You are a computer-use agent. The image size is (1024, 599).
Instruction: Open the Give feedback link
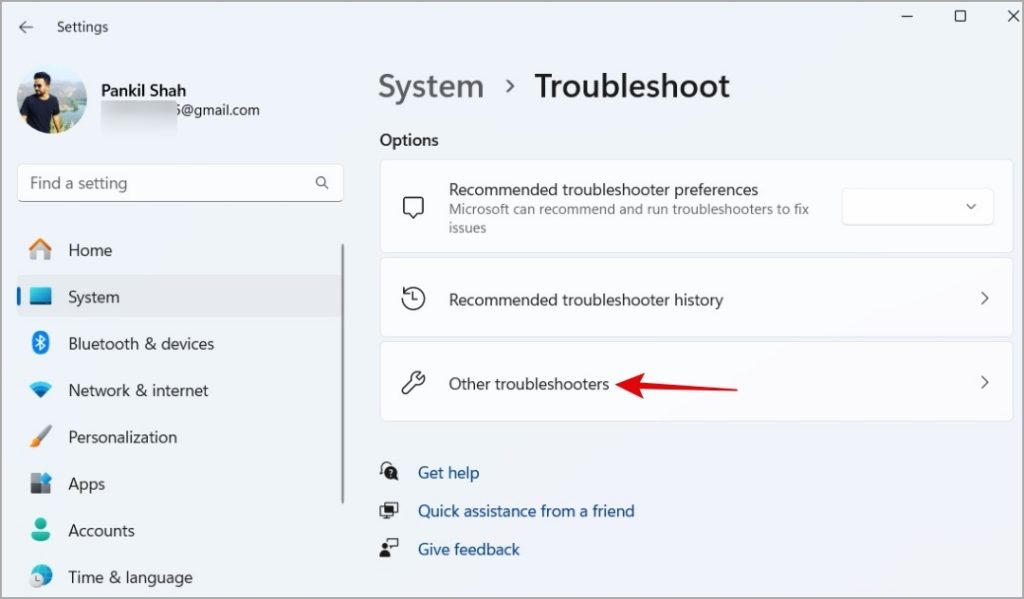[469, 549]
